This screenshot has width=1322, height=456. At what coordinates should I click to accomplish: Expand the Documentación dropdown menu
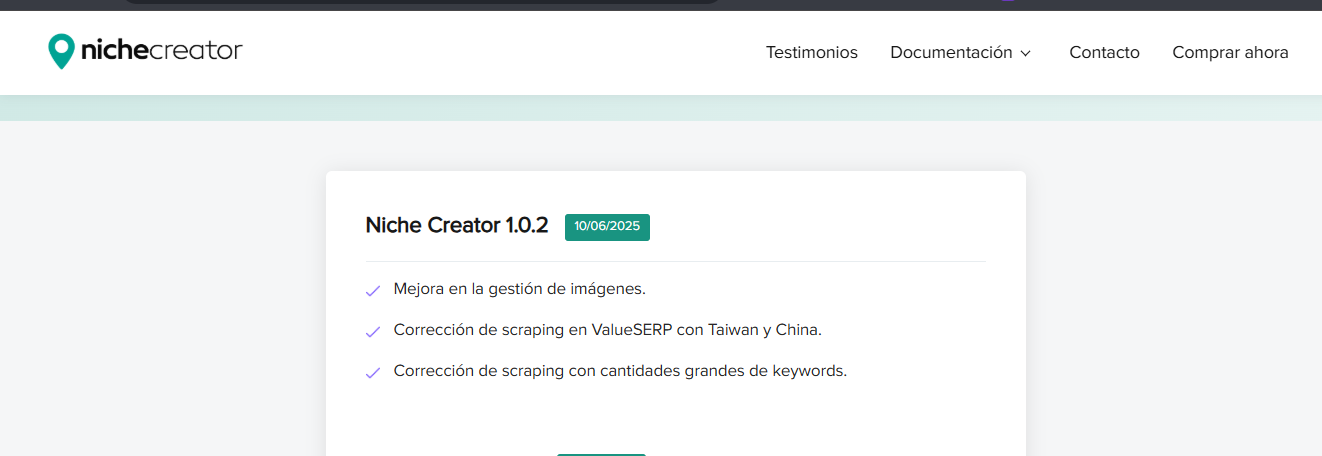click(x=960, y=53)
